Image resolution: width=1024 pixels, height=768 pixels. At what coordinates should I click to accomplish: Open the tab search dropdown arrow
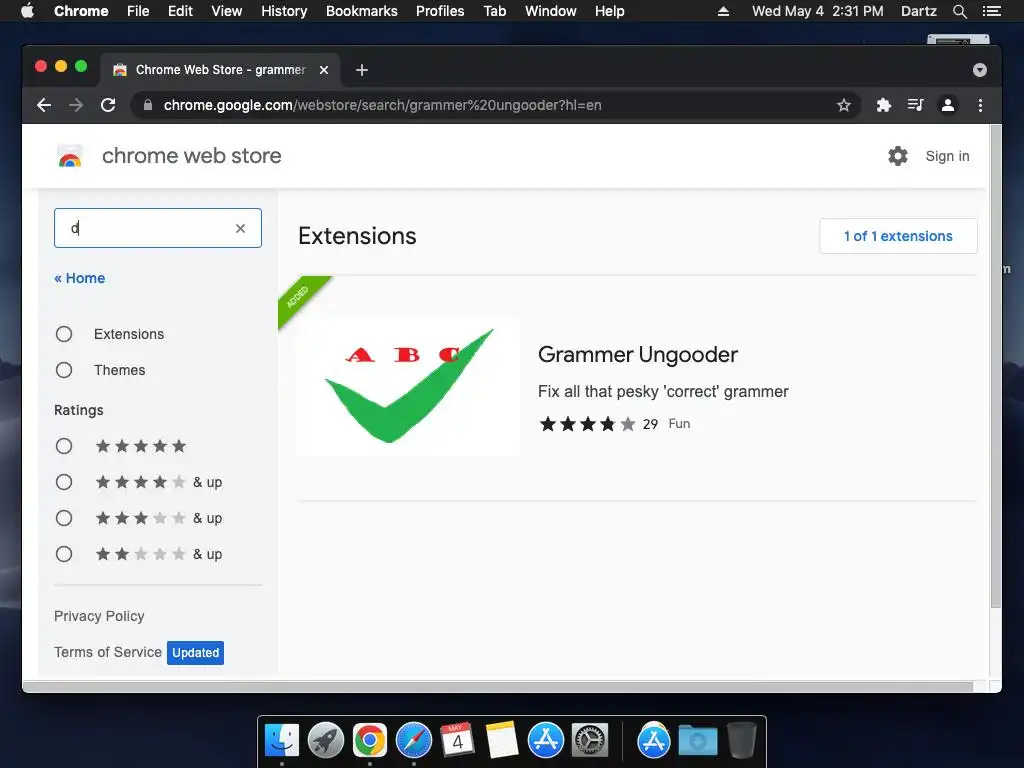(x=980, y=70)
